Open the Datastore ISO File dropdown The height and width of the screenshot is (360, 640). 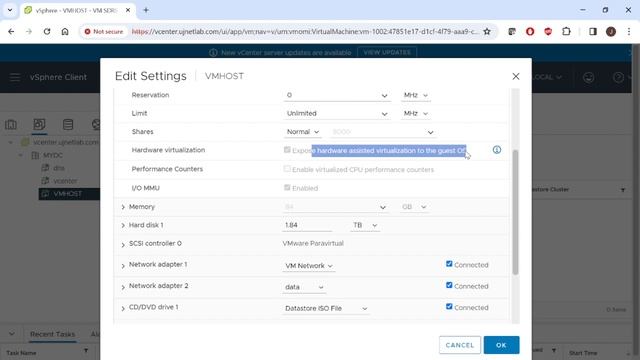326,308
